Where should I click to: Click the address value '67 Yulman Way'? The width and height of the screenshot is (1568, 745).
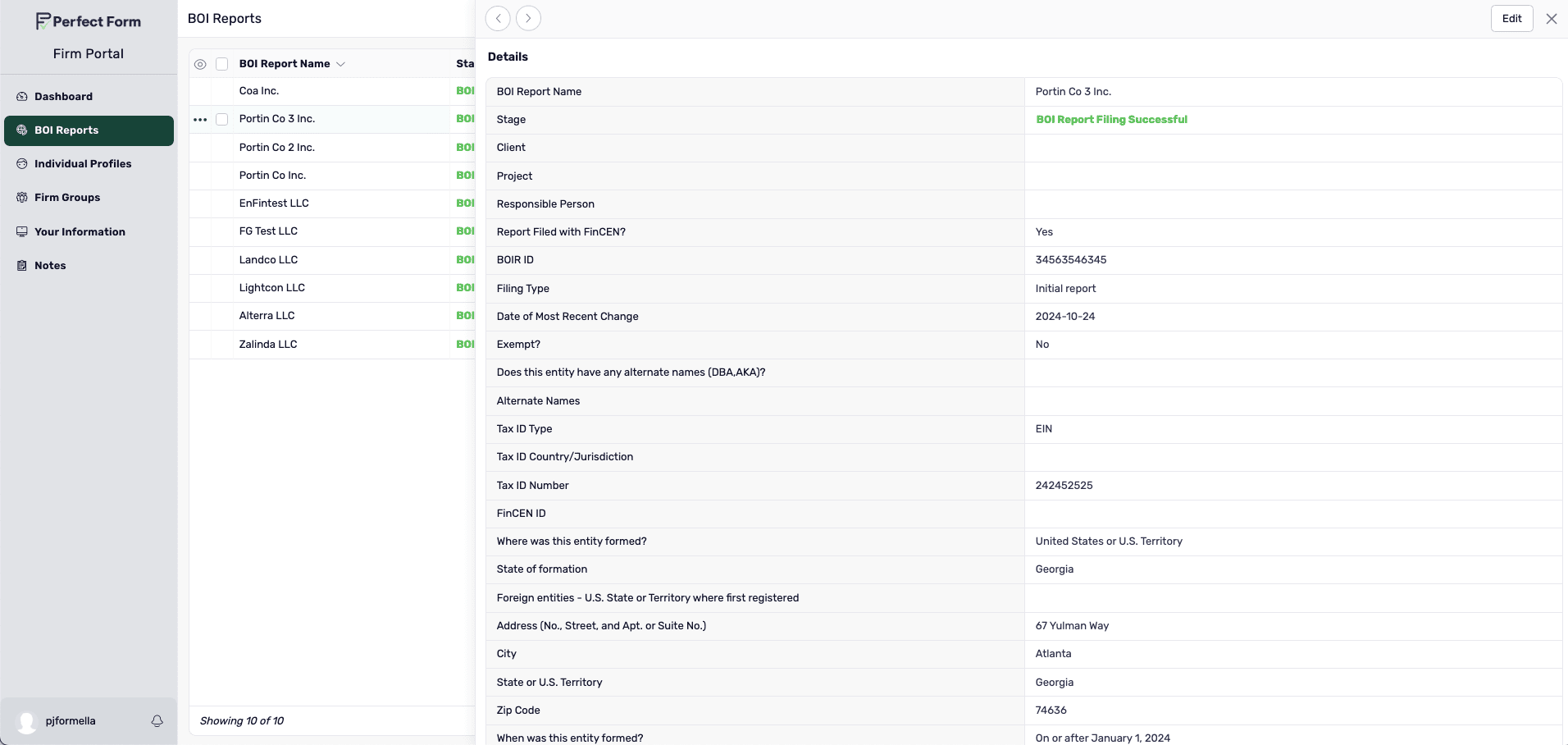(x=1072, y=626)
